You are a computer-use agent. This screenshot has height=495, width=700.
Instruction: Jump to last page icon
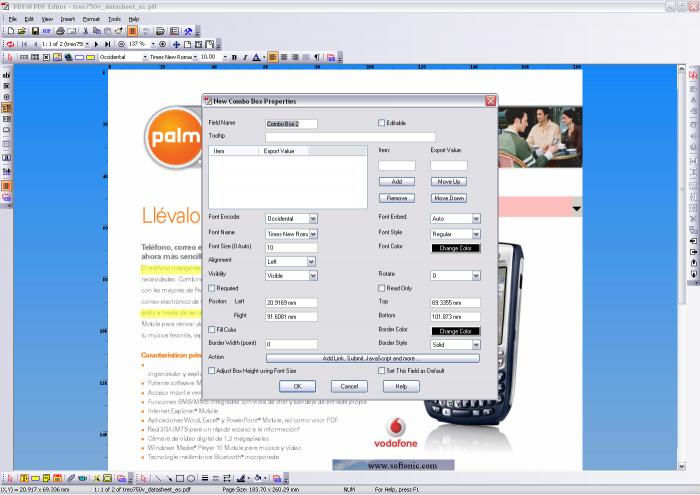coord(108,44)
